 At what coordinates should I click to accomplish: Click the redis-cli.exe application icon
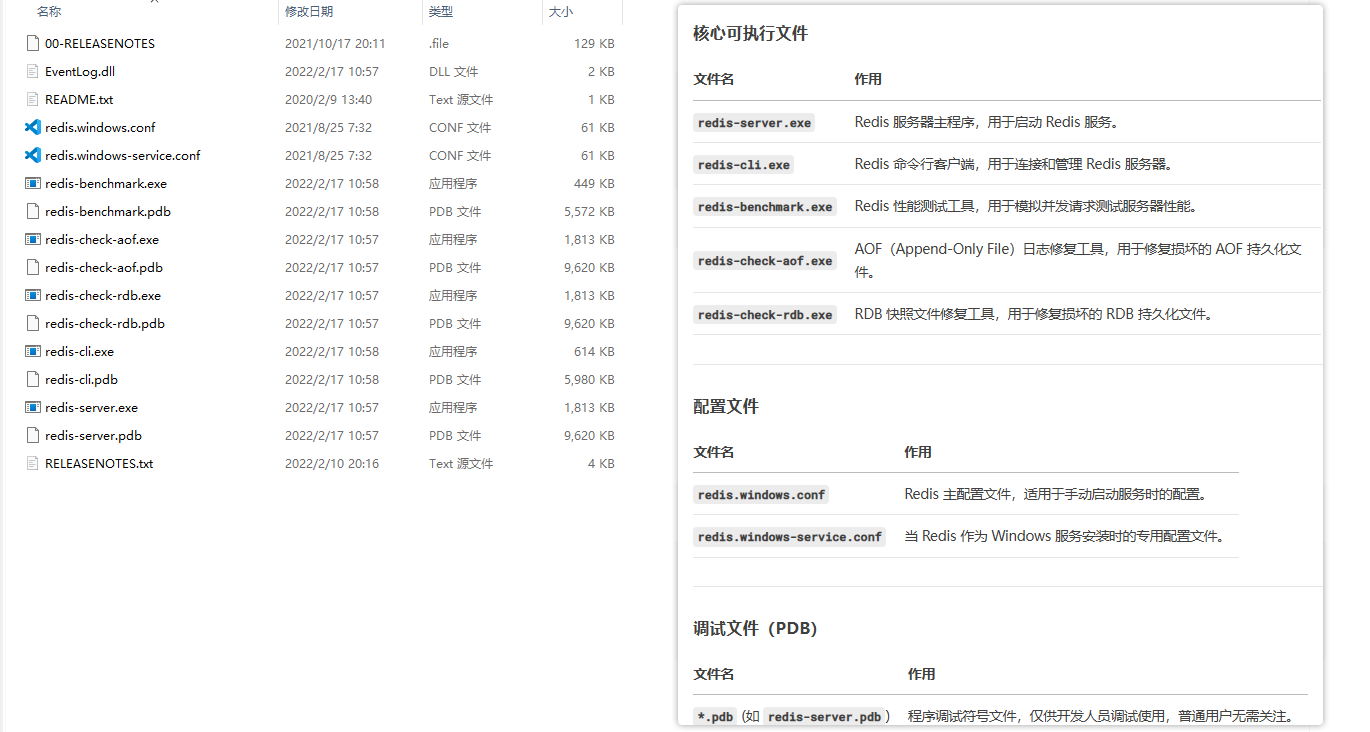[x=32, y=351]
